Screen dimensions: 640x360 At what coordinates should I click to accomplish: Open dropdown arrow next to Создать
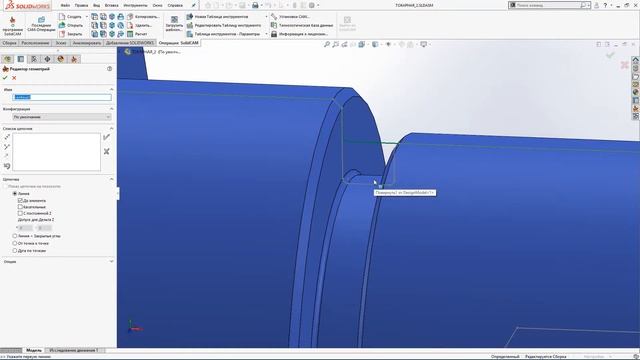(87, 17)
